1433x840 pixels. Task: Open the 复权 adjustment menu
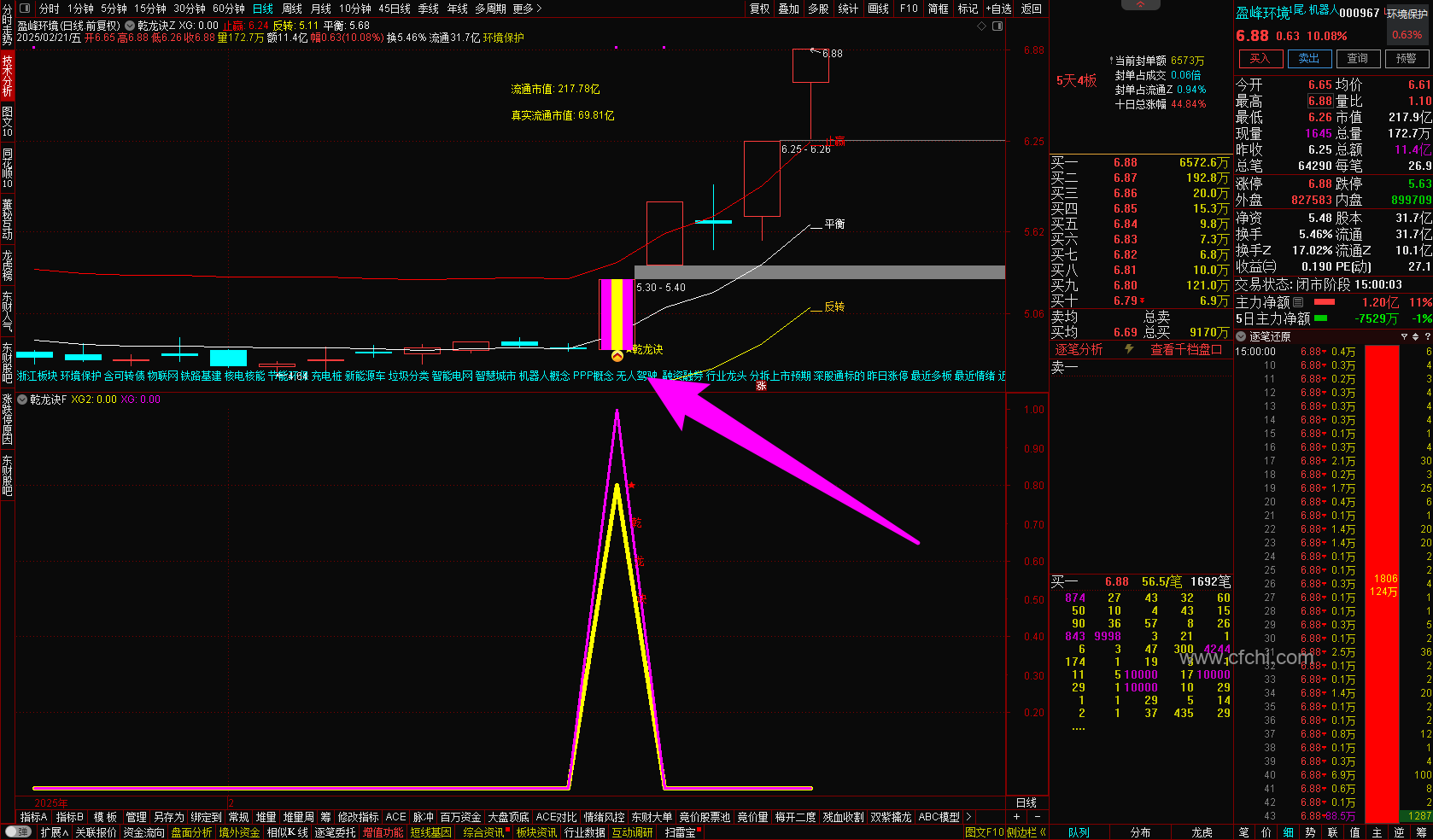[x=759, y=9]
